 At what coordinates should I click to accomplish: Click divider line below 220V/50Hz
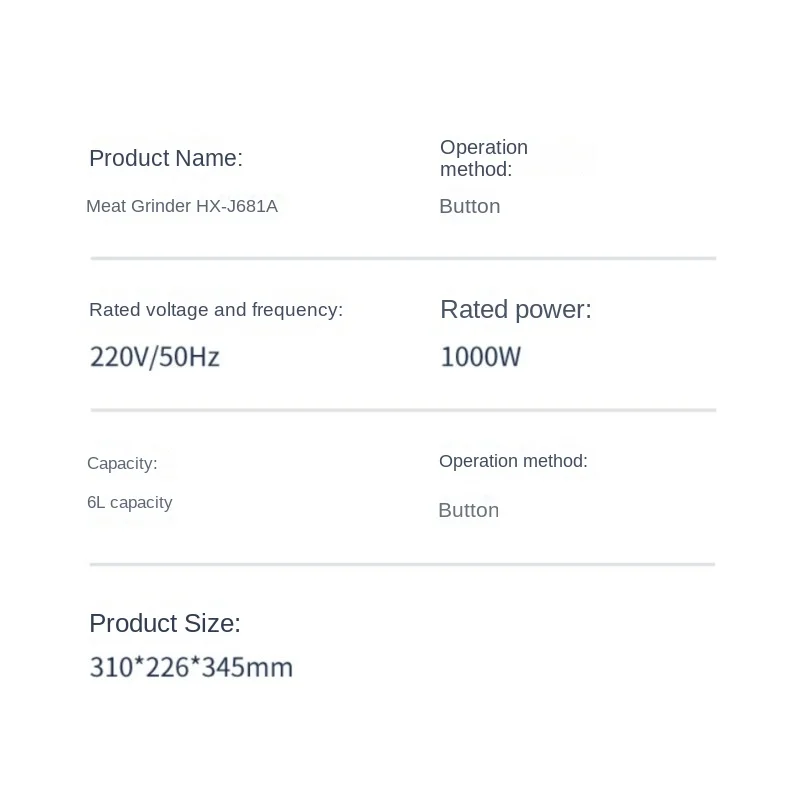click(x=403, y=410)
